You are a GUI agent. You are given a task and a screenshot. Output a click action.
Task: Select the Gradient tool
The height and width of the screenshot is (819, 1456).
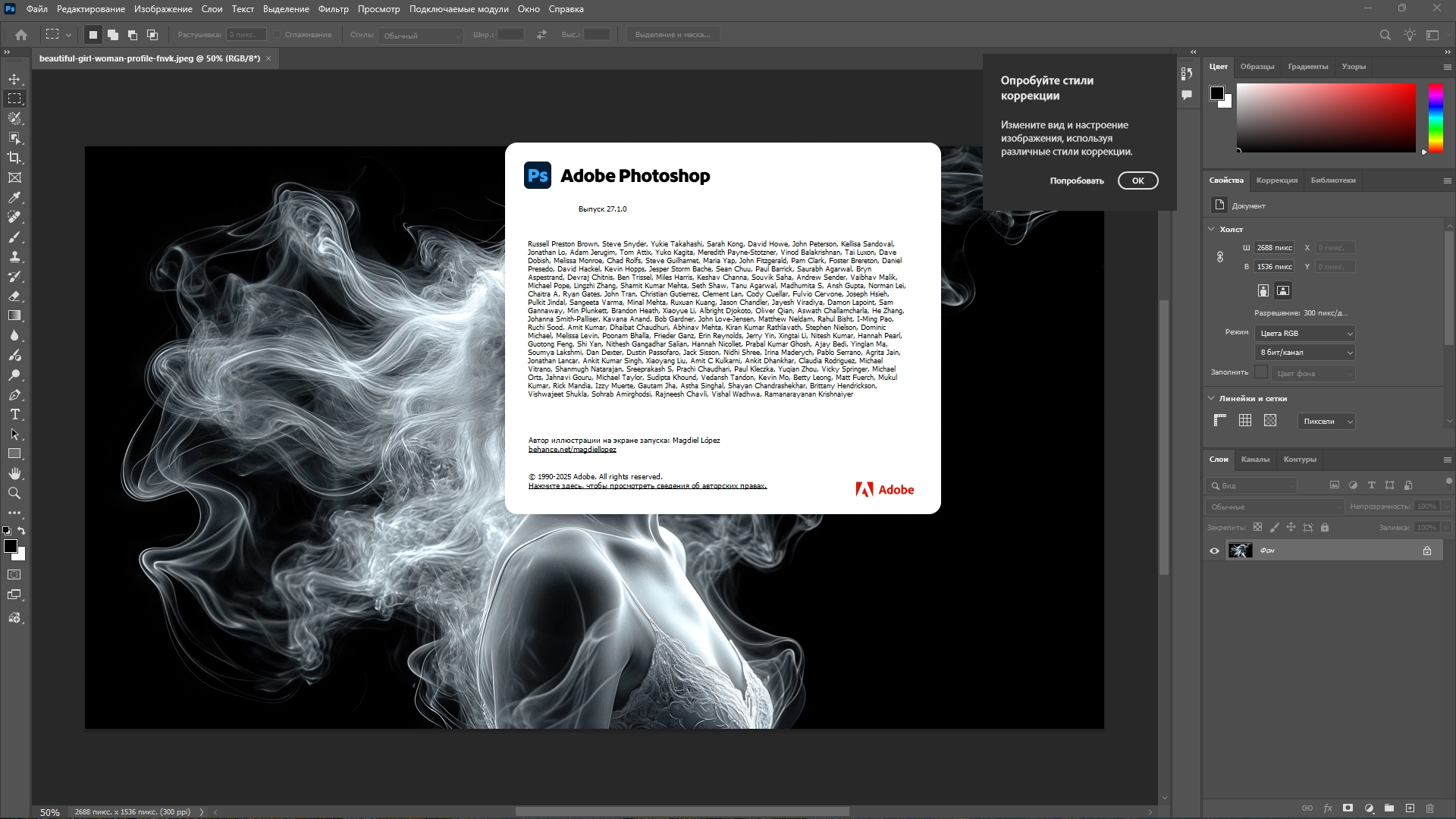point(14,315)
